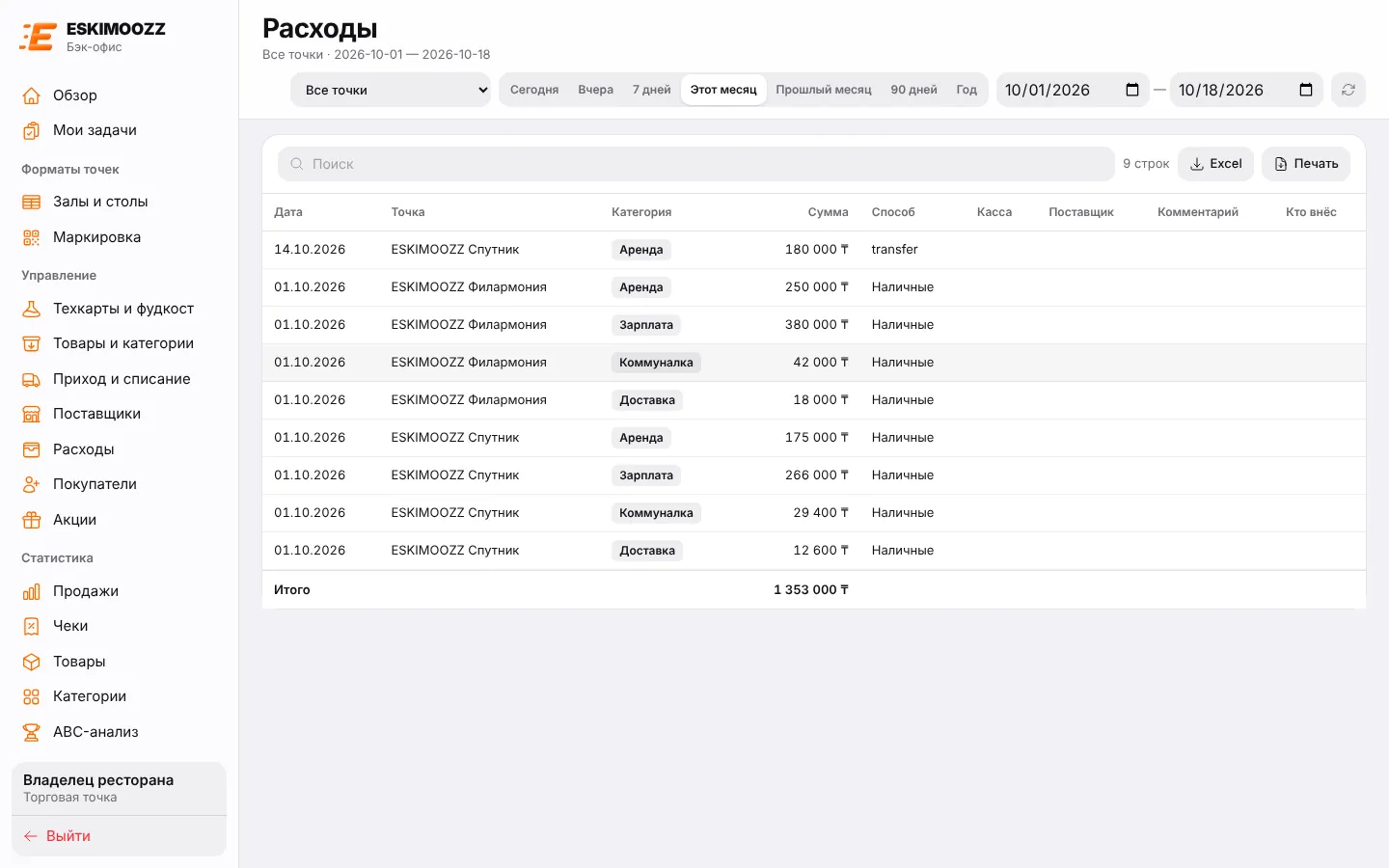Open the start date calendar picker
The image size is (1389, 868).
click(x=1132, y=90)
